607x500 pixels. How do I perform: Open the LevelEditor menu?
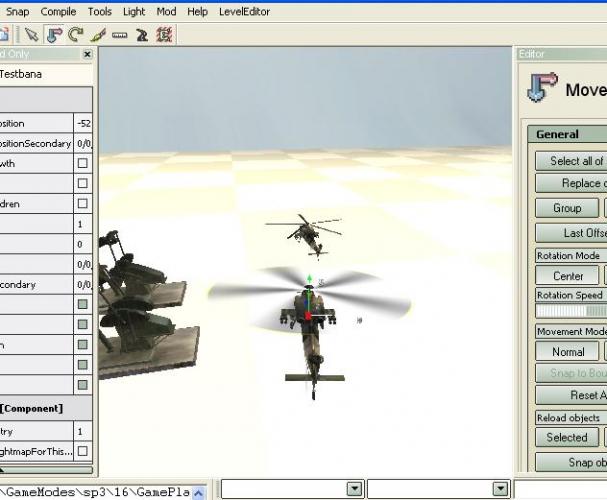tap(246, 12)
